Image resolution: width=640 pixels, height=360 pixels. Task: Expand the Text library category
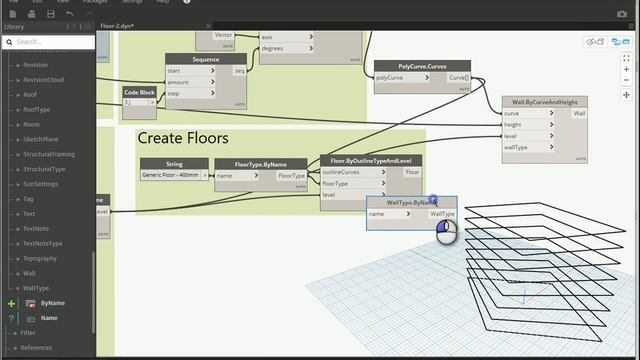pyautogui.click(x=18, y=214)
